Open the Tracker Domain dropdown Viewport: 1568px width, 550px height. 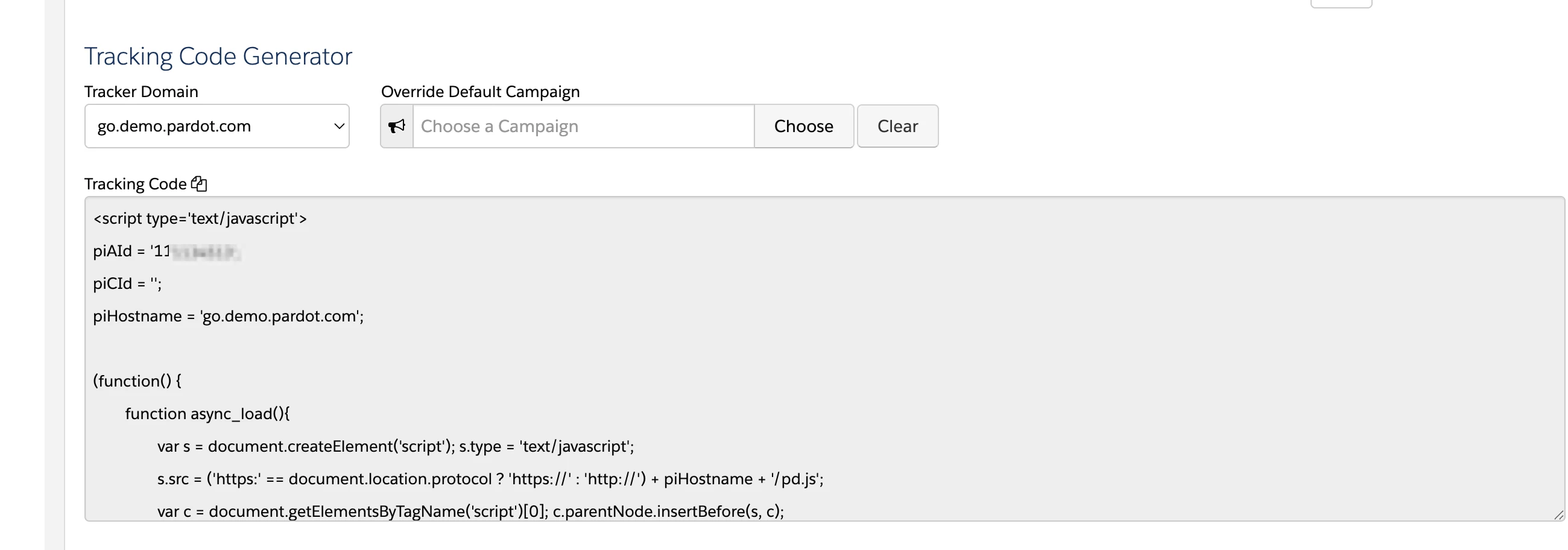(x=217, y=126)
